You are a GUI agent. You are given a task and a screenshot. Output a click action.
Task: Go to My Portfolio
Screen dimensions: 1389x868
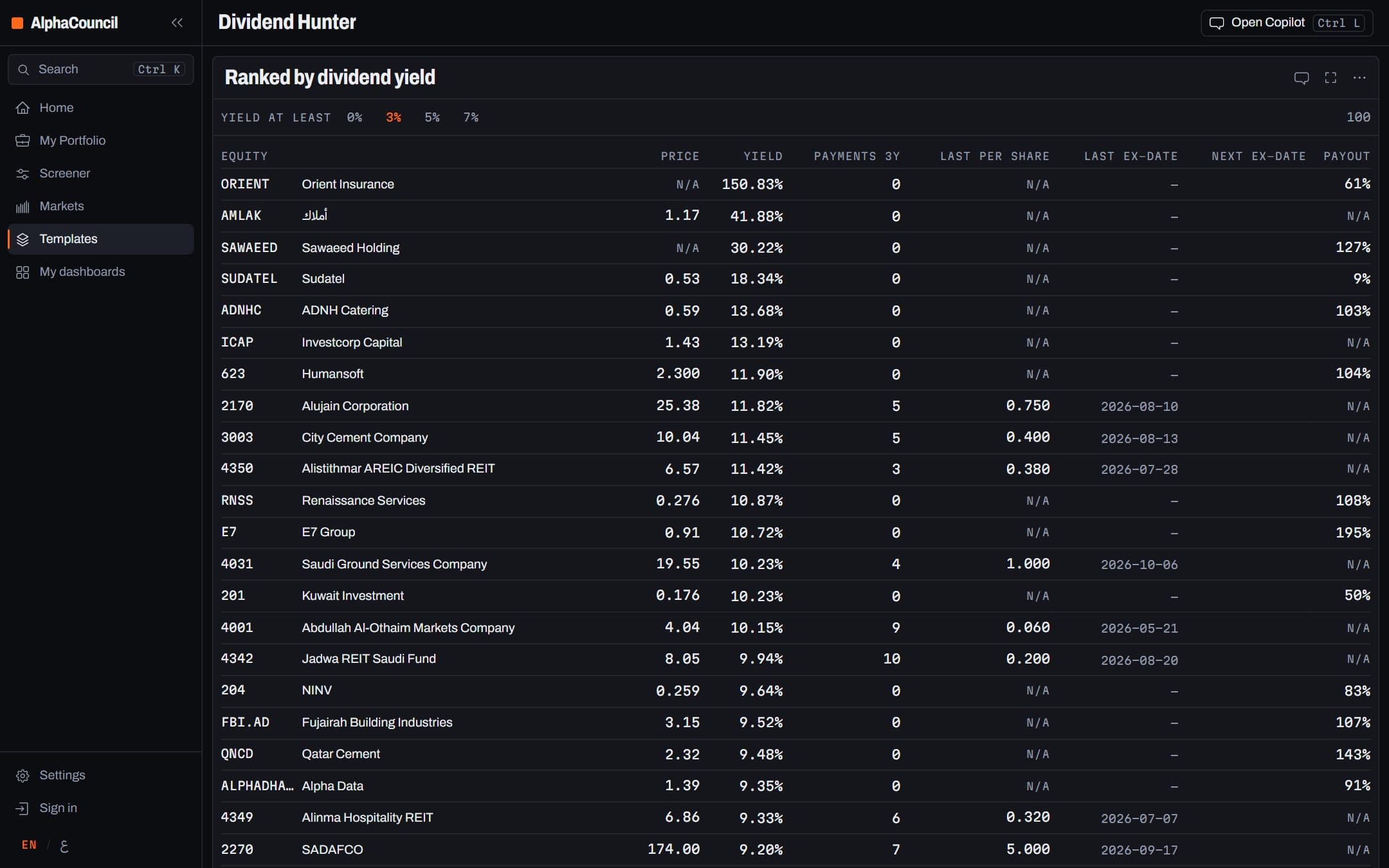pos(100,141)
